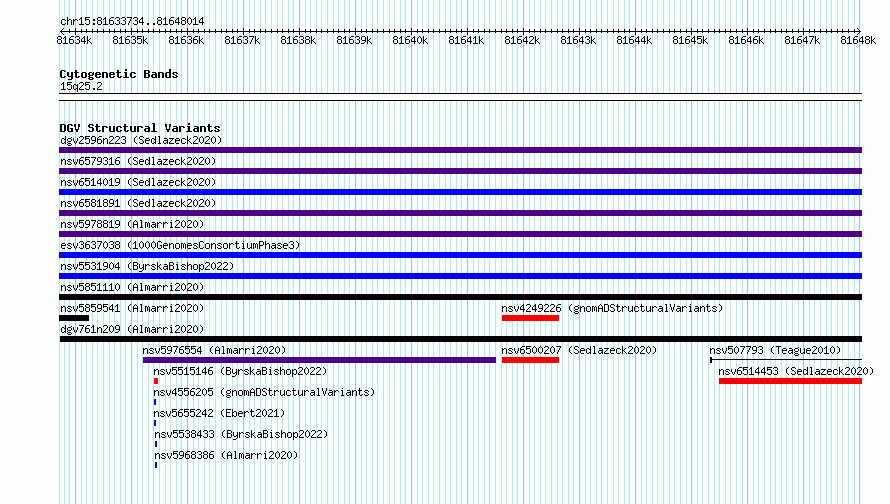Viewport: 890px width, 504px height.
Task: Select the short black bar under nsv5859541
Action: pos(74,318)
